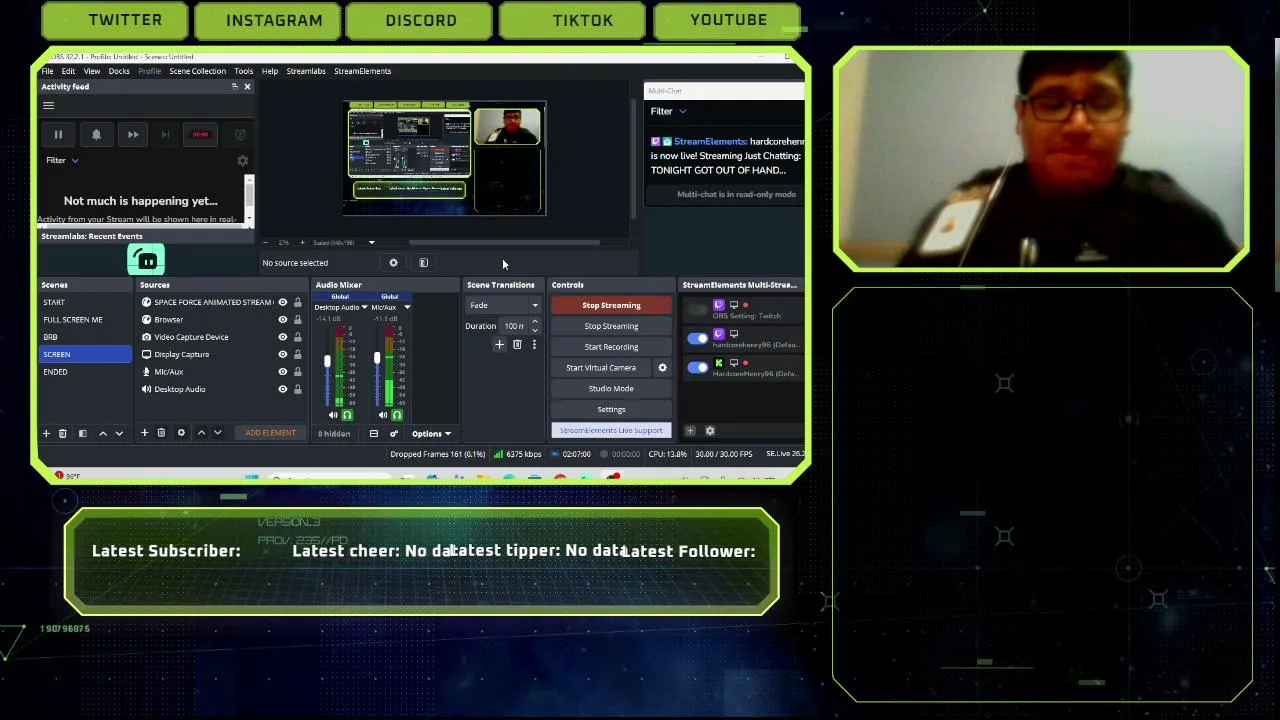Screen dimensions: 1280x720
Task: Hide the SPACE FORCE ANIMATED STREAM source
Action: coord(282,302)
